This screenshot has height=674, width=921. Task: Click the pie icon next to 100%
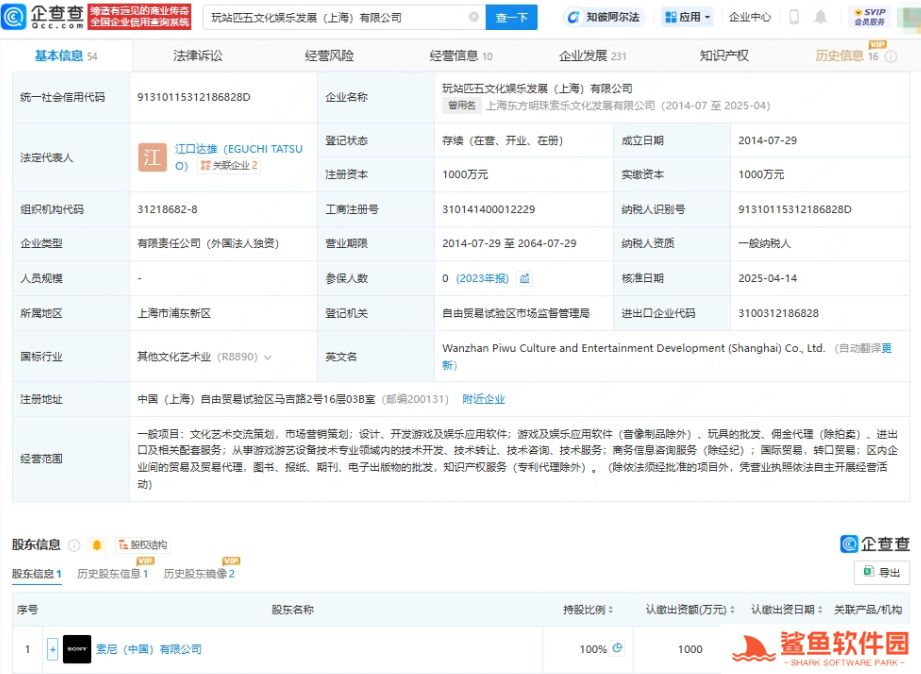click(x=618, y=648)
